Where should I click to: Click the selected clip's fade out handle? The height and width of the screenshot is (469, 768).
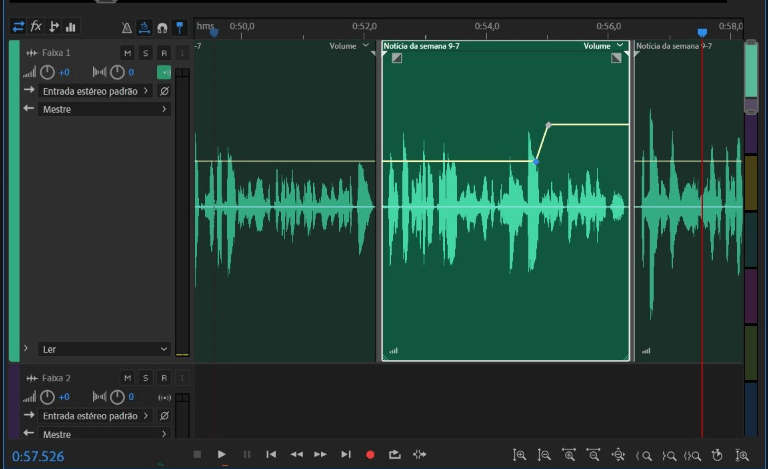(x=616, y=58)
